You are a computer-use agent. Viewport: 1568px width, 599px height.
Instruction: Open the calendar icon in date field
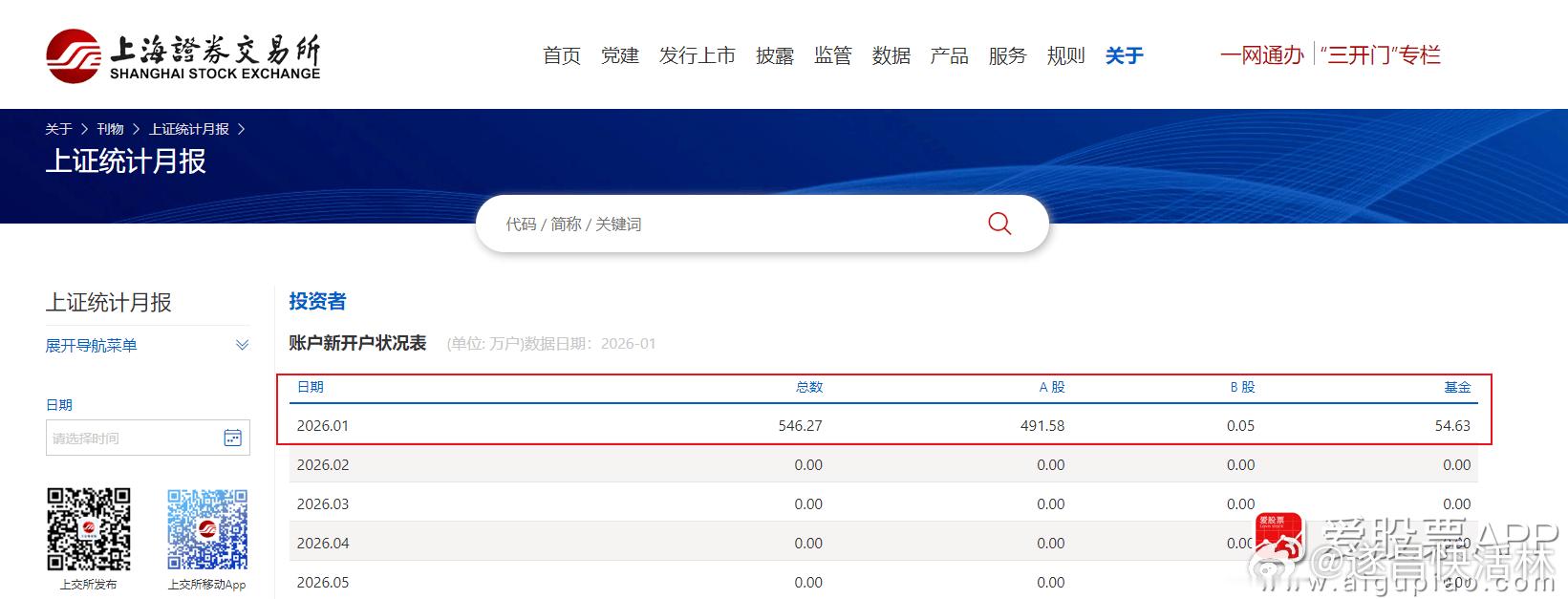coord(232,438)
